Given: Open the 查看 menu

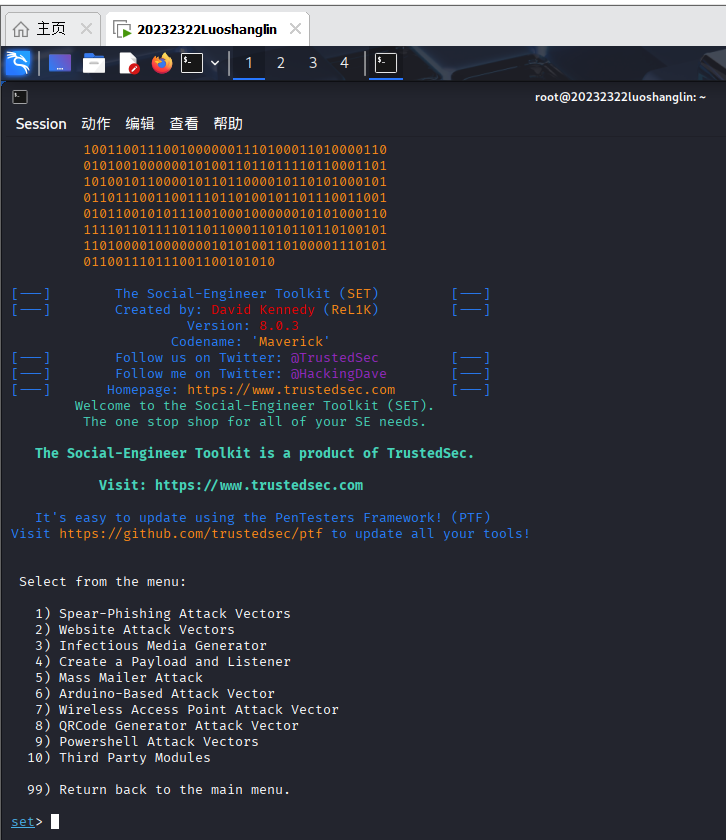Looking at the screenshot, I should pos(184,124).
